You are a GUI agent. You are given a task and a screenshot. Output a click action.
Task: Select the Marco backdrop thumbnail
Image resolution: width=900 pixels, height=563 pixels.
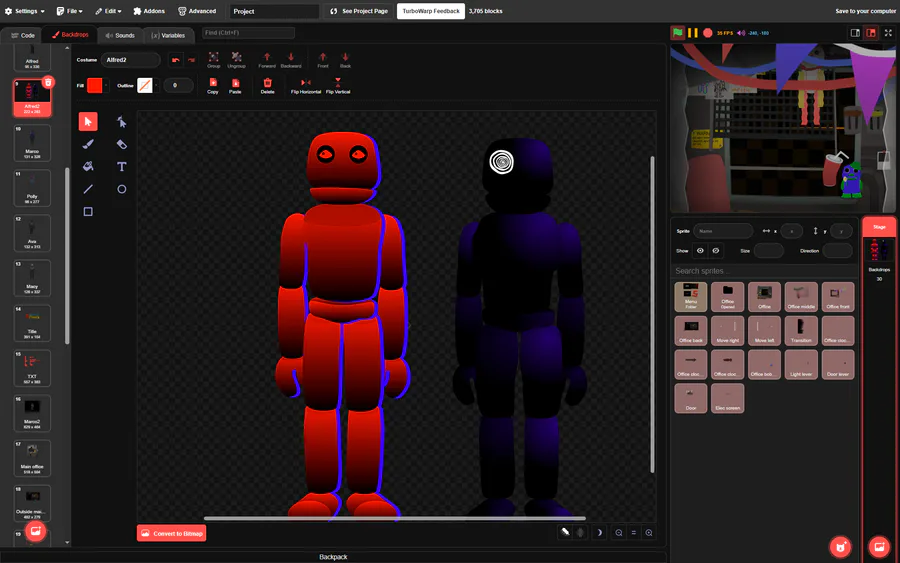tap(32, 143)
